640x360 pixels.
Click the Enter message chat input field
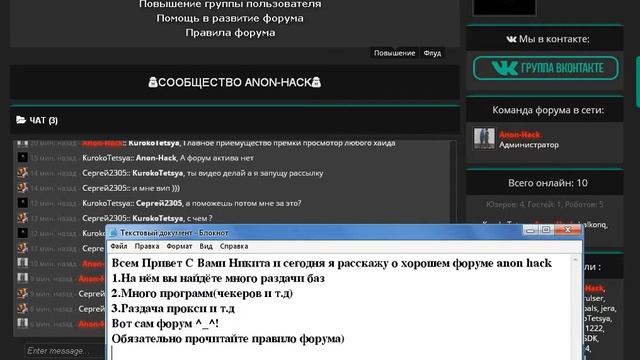click(64, 351)
